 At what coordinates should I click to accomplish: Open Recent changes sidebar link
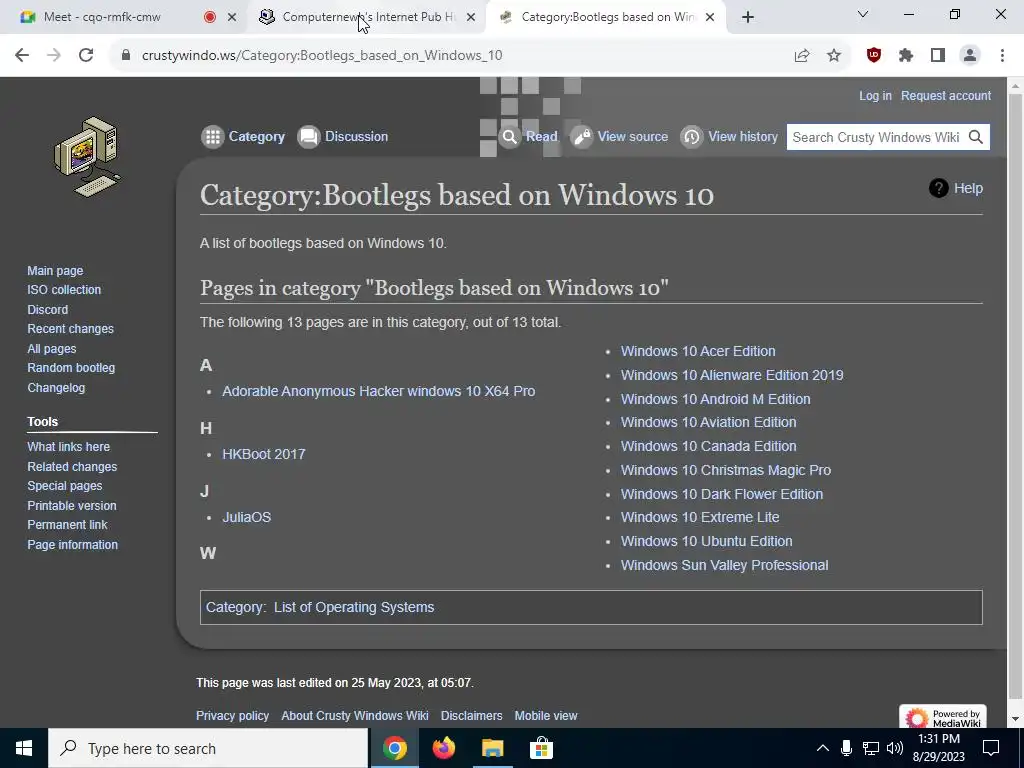71,328
